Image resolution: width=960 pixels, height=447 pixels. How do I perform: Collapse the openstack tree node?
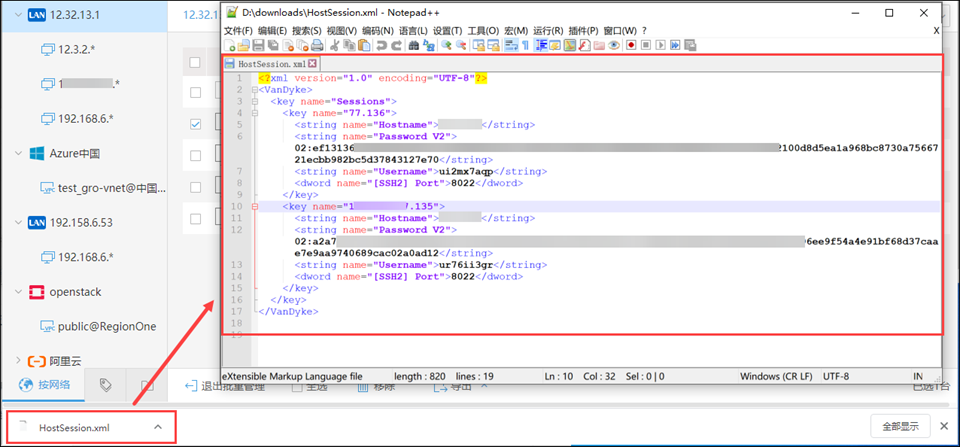click(x=17, y=292)
